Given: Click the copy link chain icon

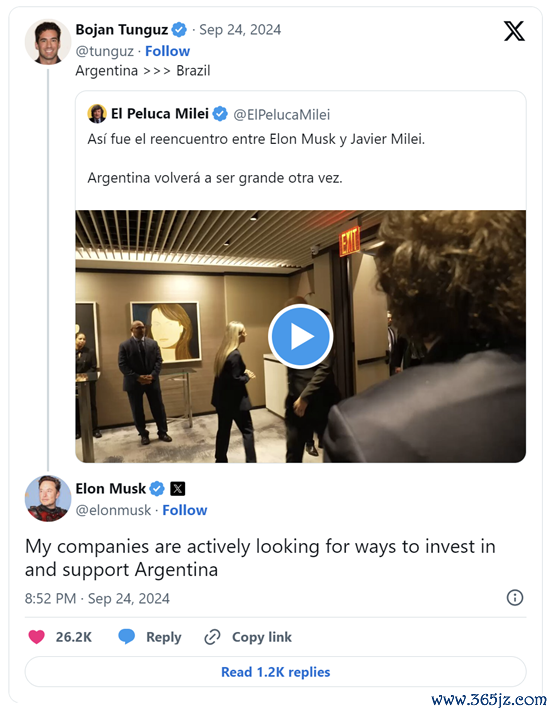Looking at the screenshot, I should click(212, 637).
